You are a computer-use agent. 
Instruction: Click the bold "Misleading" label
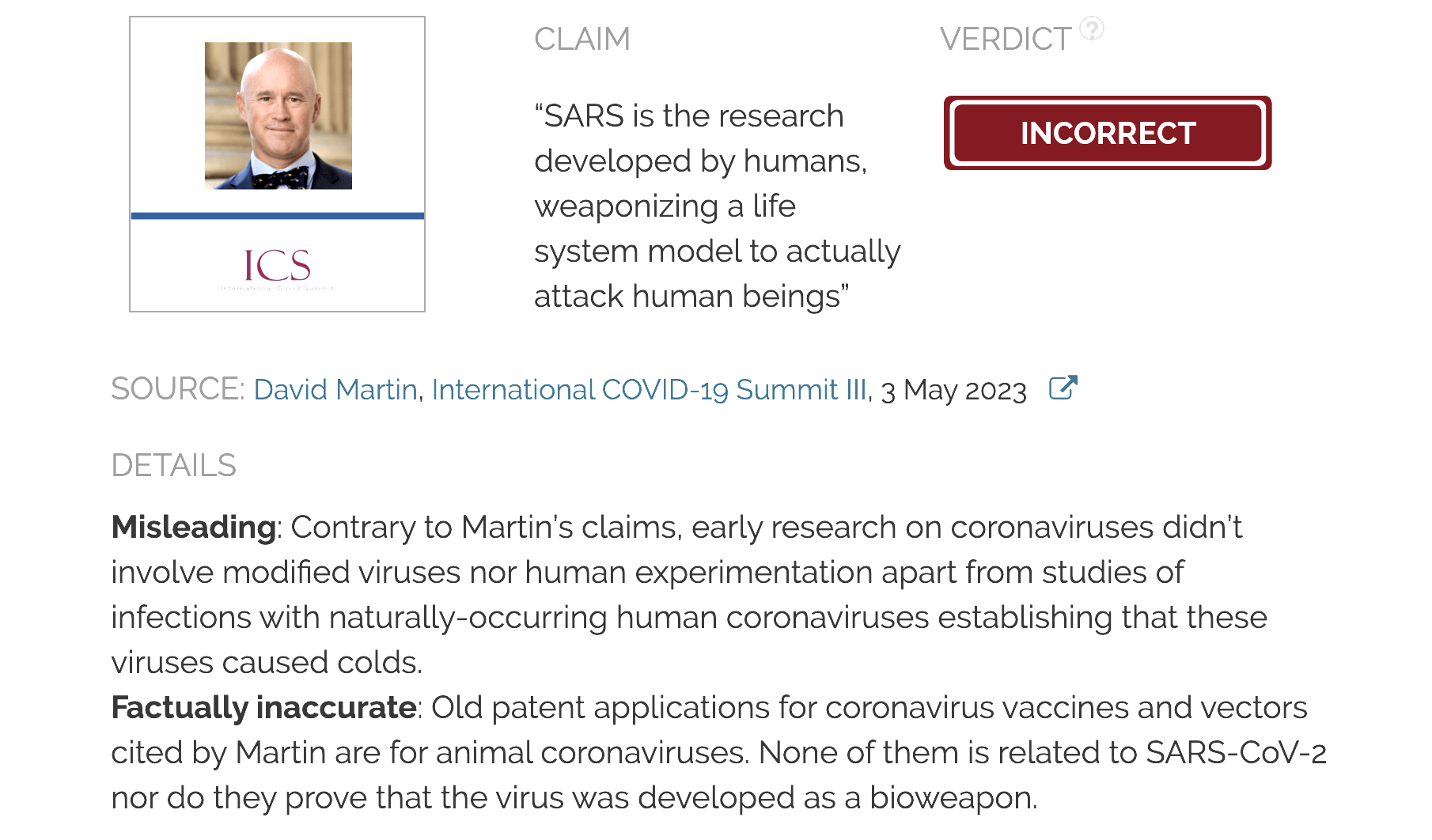pos(194,527)
